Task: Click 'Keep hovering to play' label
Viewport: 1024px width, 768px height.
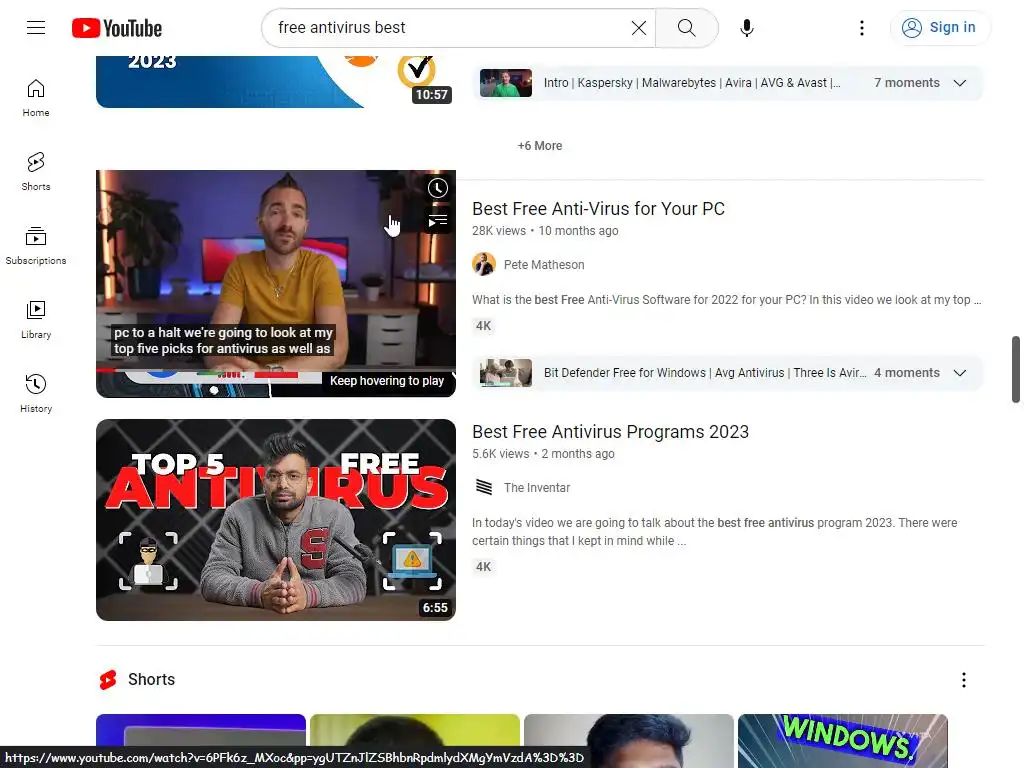Action: [x=387, y=381]
